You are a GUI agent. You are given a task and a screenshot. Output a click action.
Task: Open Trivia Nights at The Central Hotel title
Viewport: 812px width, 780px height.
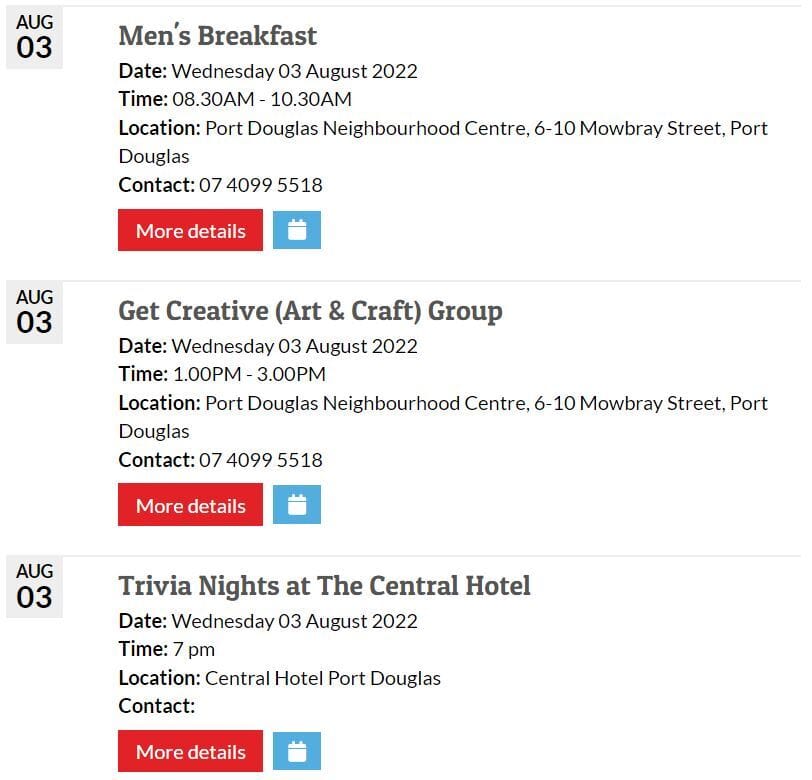324,586
